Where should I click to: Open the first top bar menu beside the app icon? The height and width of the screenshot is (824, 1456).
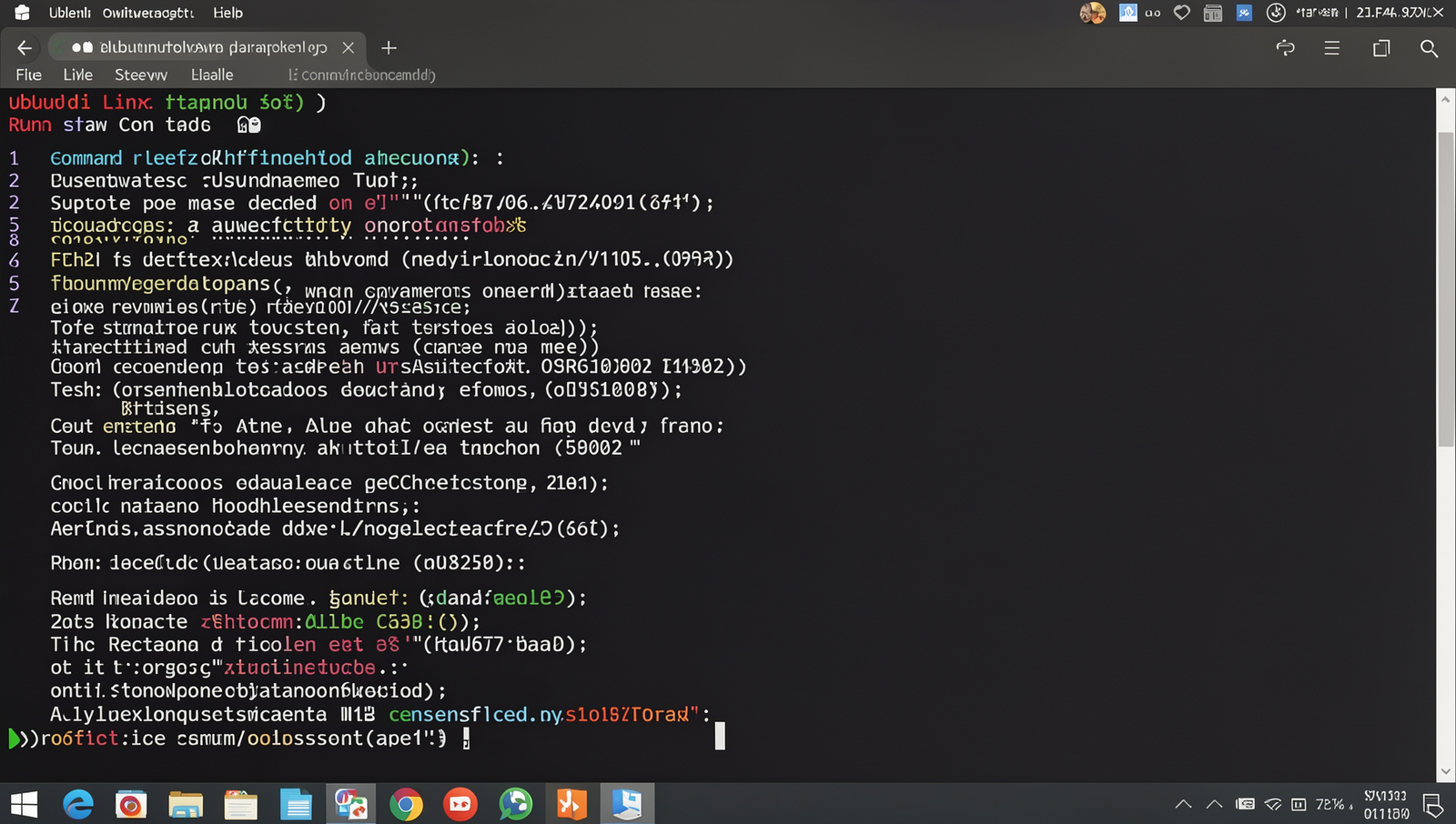coord(69,13)
